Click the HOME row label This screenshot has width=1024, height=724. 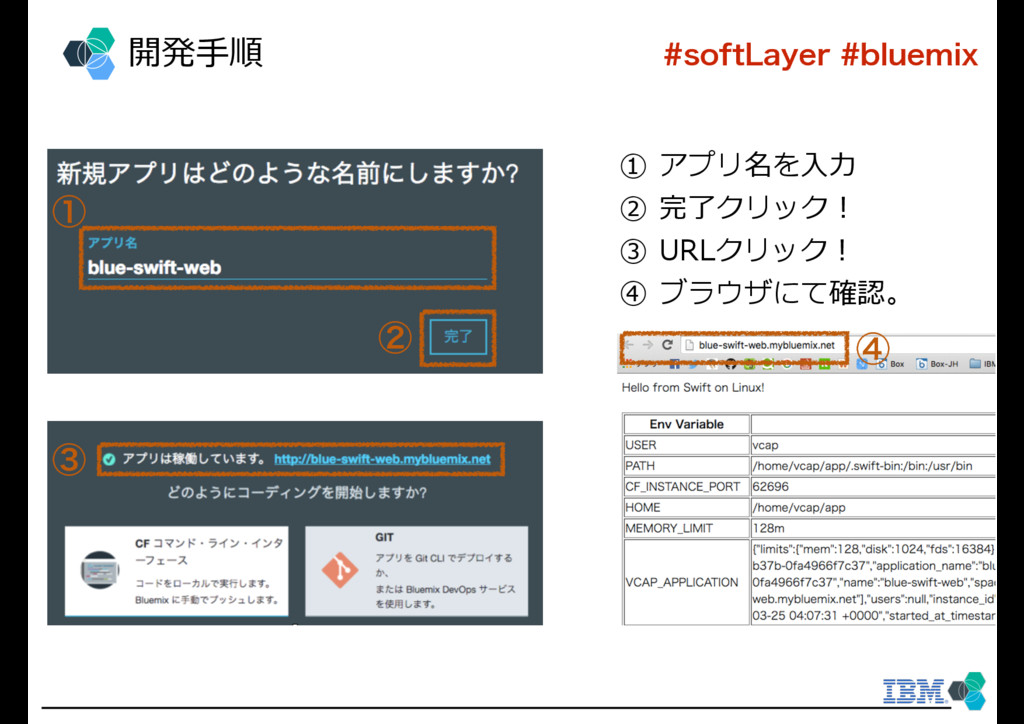643,508
